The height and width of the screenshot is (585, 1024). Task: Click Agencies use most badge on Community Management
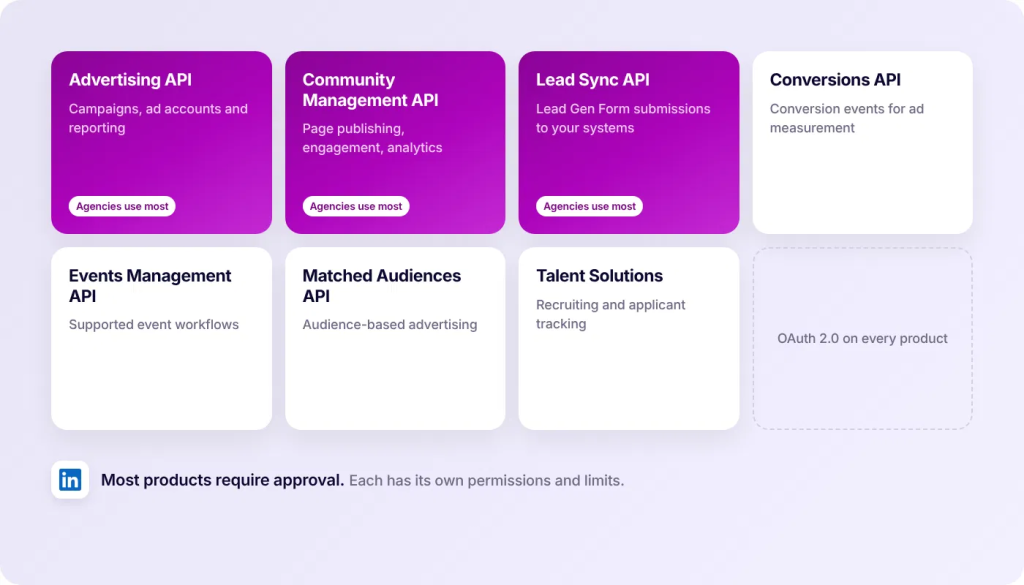click(356, 206)
